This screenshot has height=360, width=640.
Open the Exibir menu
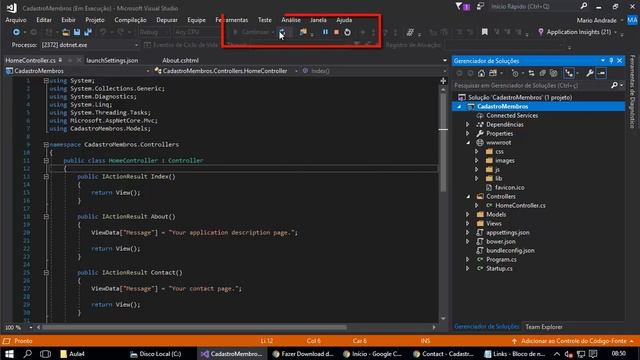(68, 20)
